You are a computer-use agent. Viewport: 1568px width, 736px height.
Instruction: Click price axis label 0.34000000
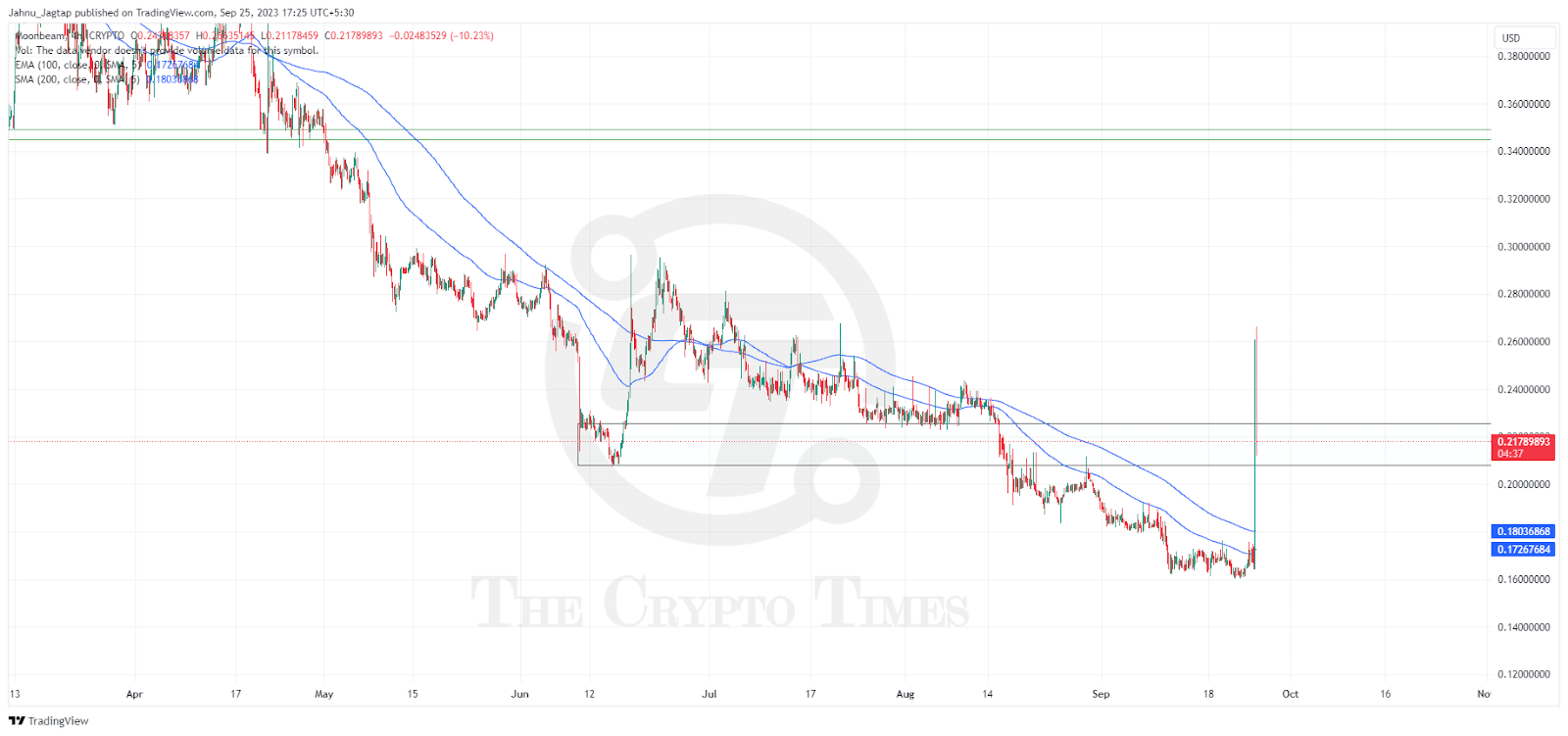(1524, 152)
